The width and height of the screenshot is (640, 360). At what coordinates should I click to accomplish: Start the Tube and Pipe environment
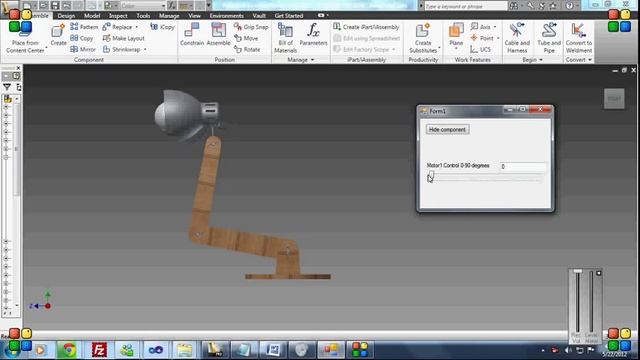549,38
